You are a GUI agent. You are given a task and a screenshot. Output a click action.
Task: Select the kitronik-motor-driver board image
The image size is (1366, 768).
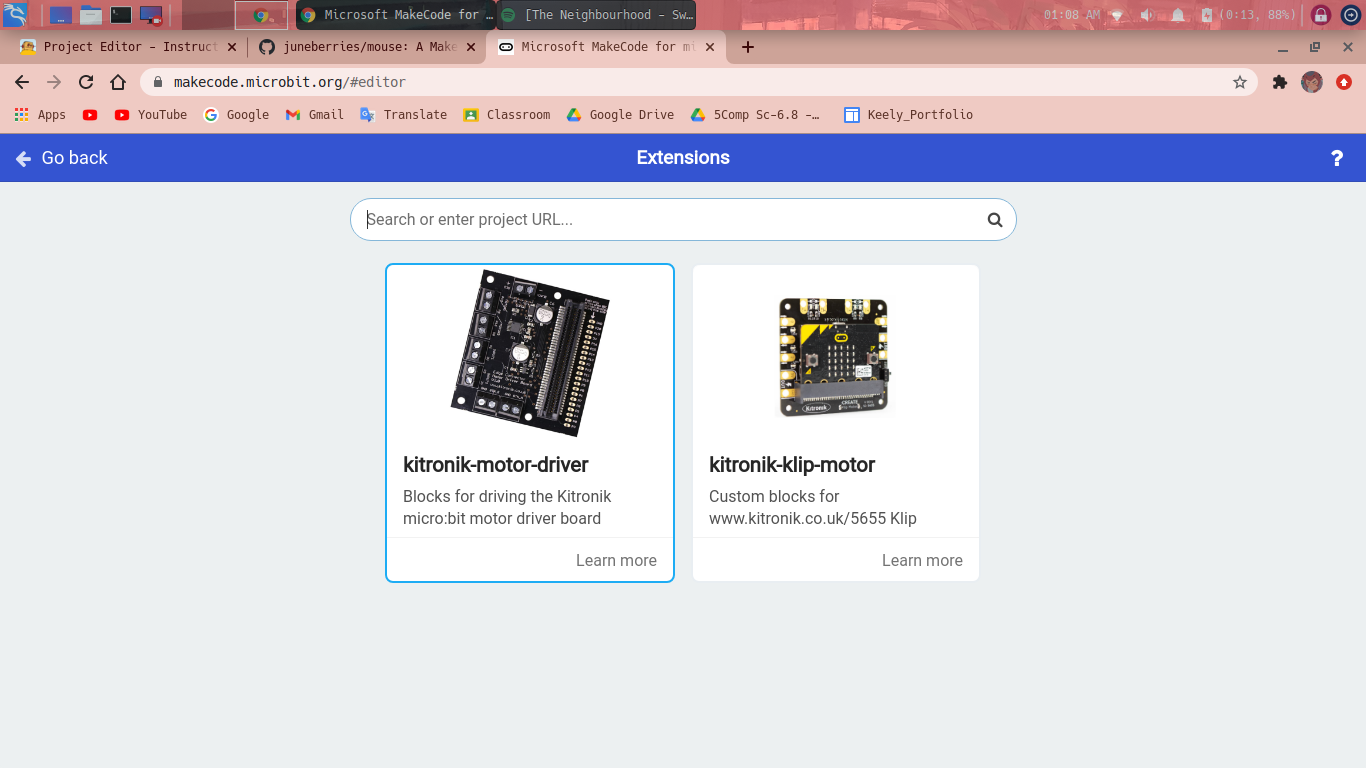coord(530,352)
